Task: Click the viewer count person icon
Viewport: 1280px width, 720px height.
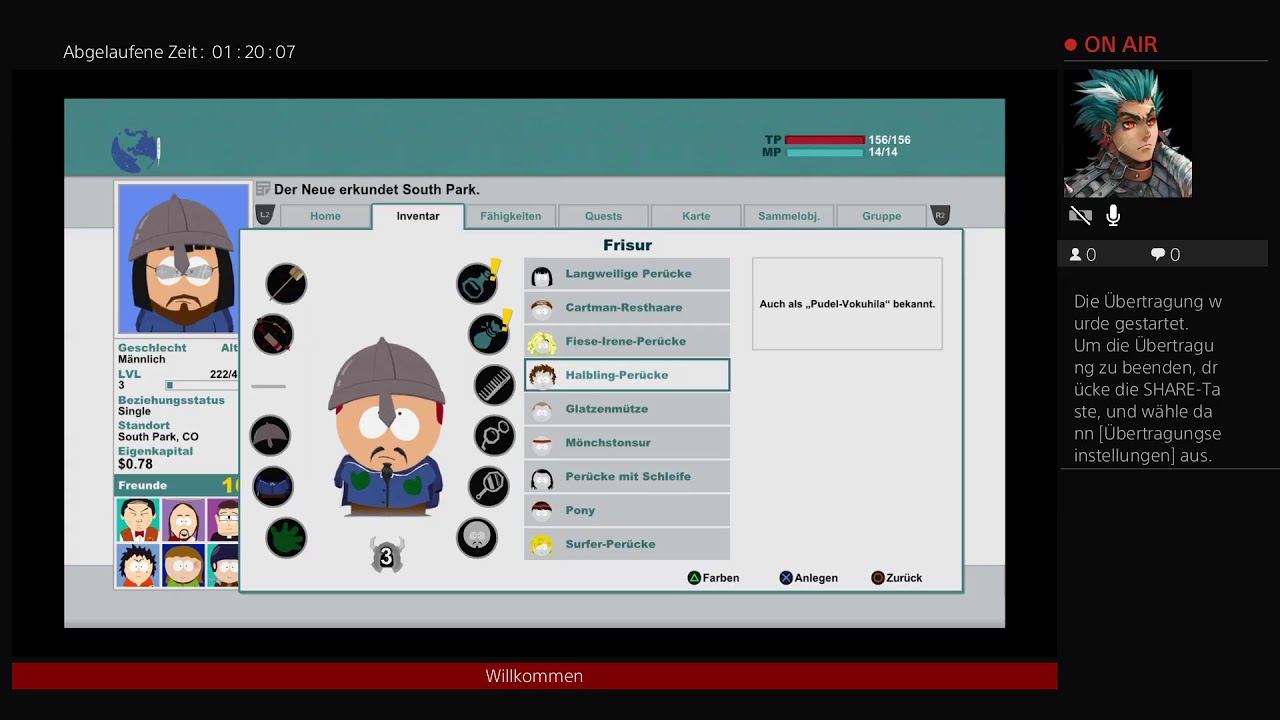Action: pyautogui.click(x=1076, y=255)
